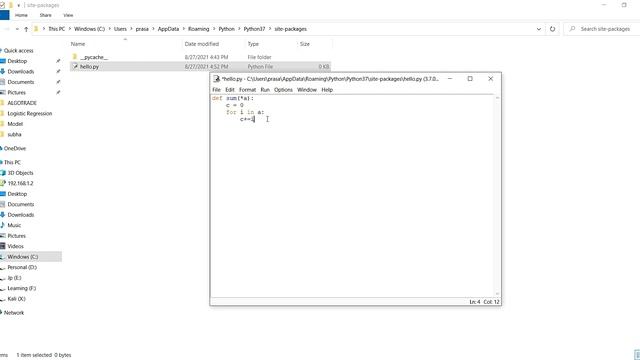Open the ALGOTRADE folder in sidebar
640x360 pixels.
[22, 103]
